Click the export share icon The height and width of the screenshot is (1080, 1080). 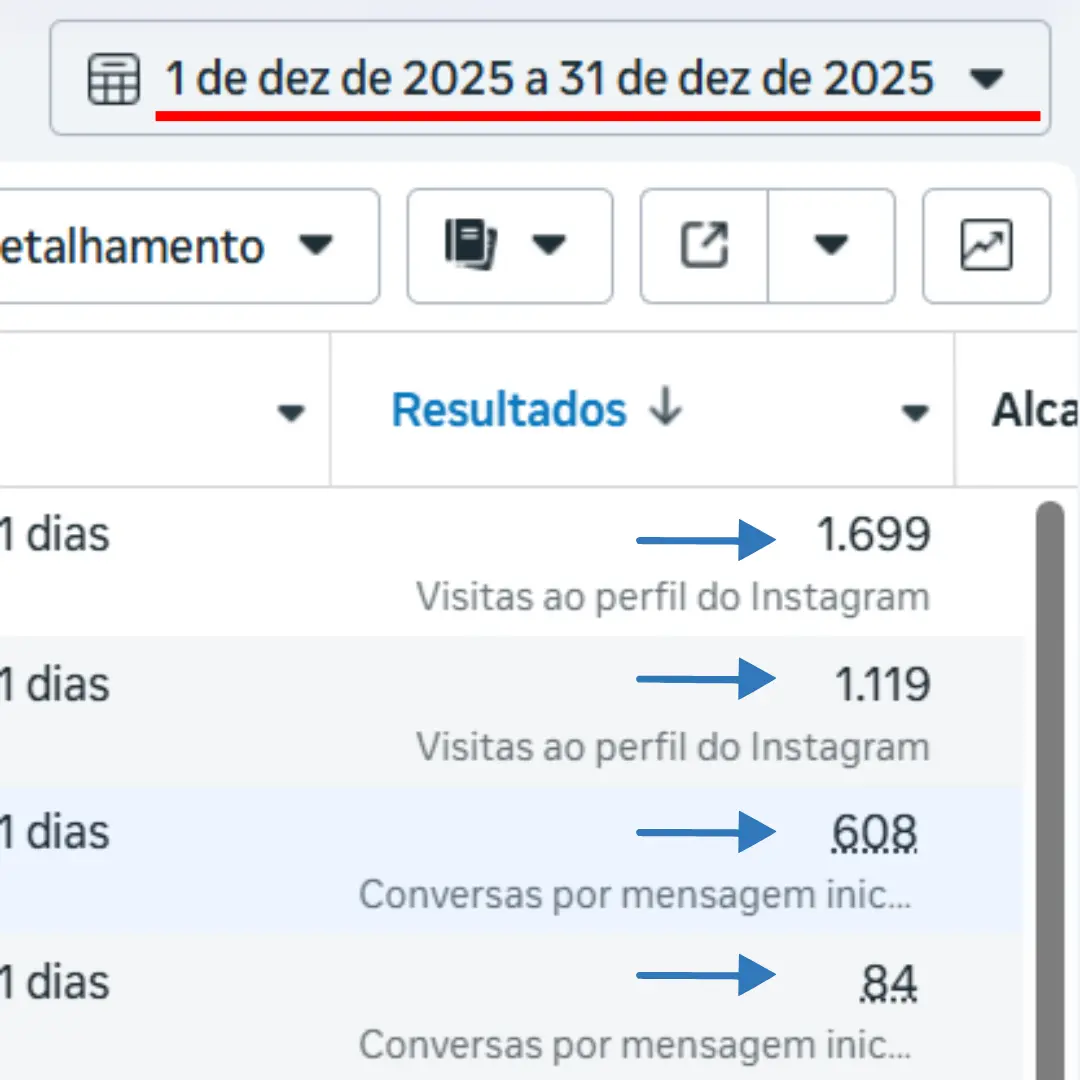coord(705,246)
